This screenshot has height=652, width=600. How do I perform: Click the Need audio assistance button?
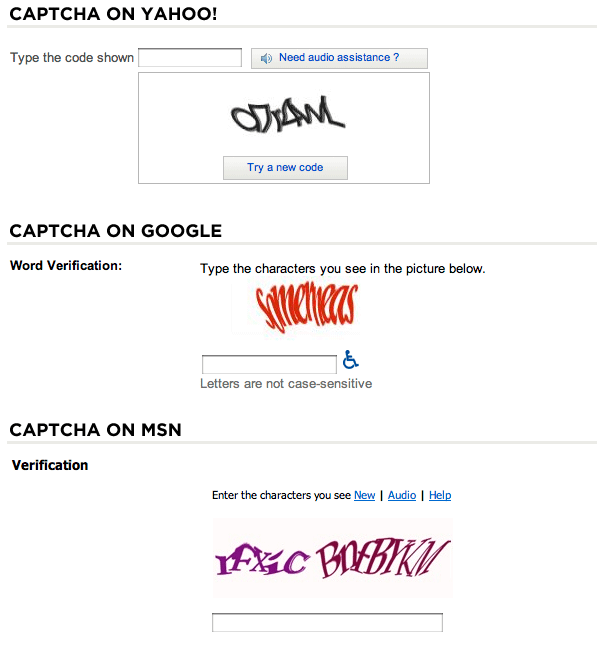tap(339, 58)
